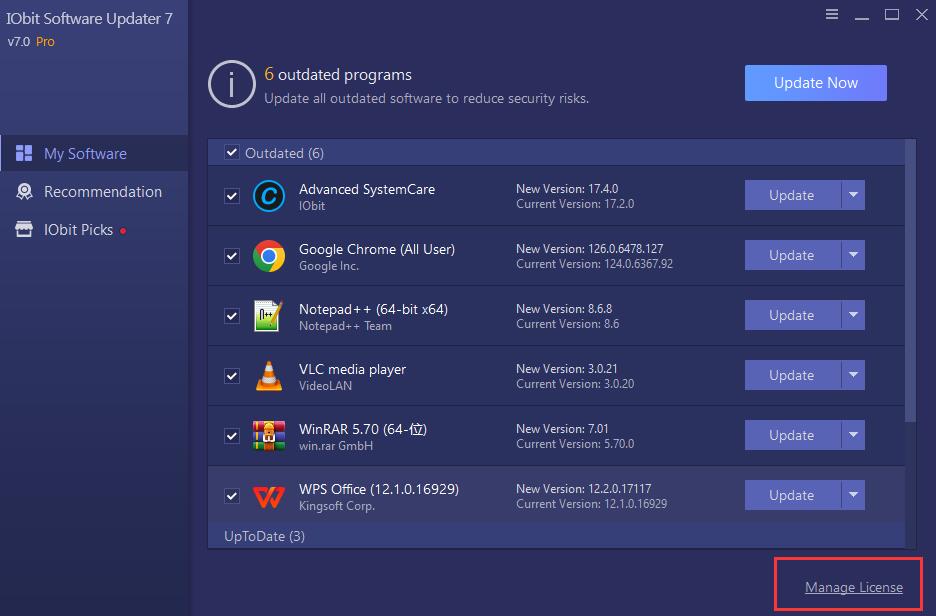Close the IObit Software Updater window
The height and width of the screenshot is (616, 936).
[922, 14]
